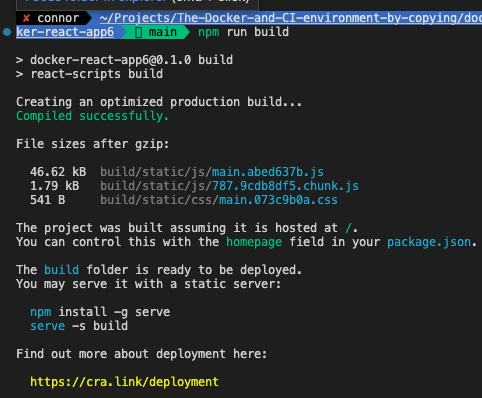Click the green 'homepage' field word
The width and height of the screenshot is (482, 398).
254,242
